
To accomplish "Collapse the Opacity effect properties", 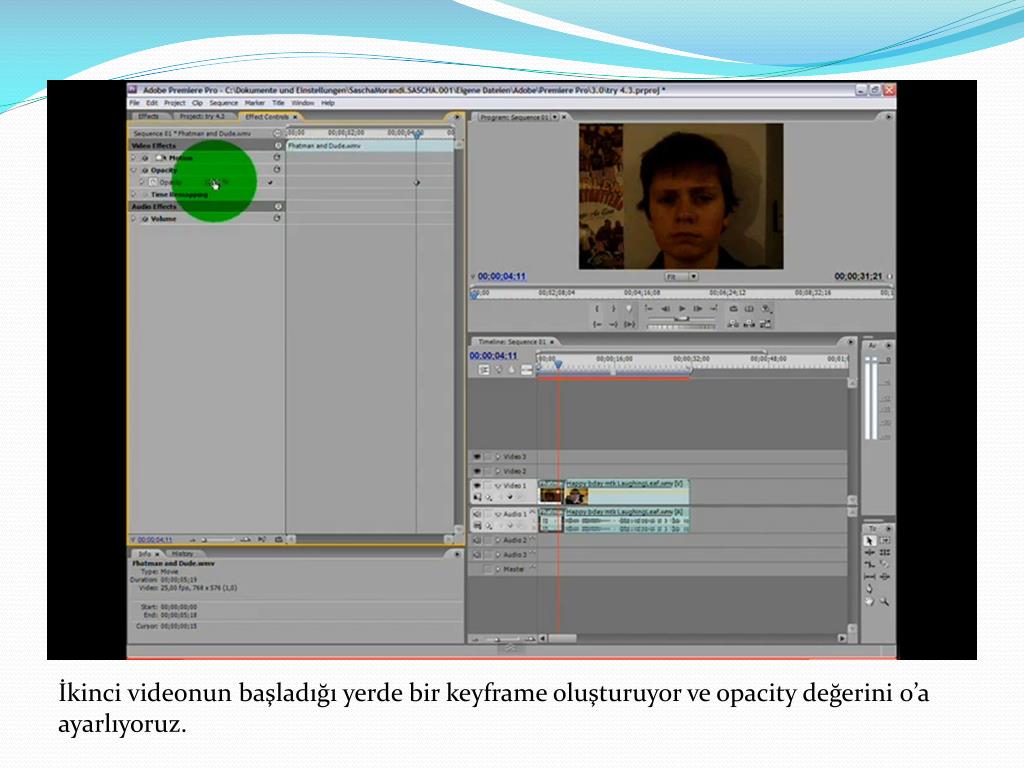I will click(x=134, y=170).
